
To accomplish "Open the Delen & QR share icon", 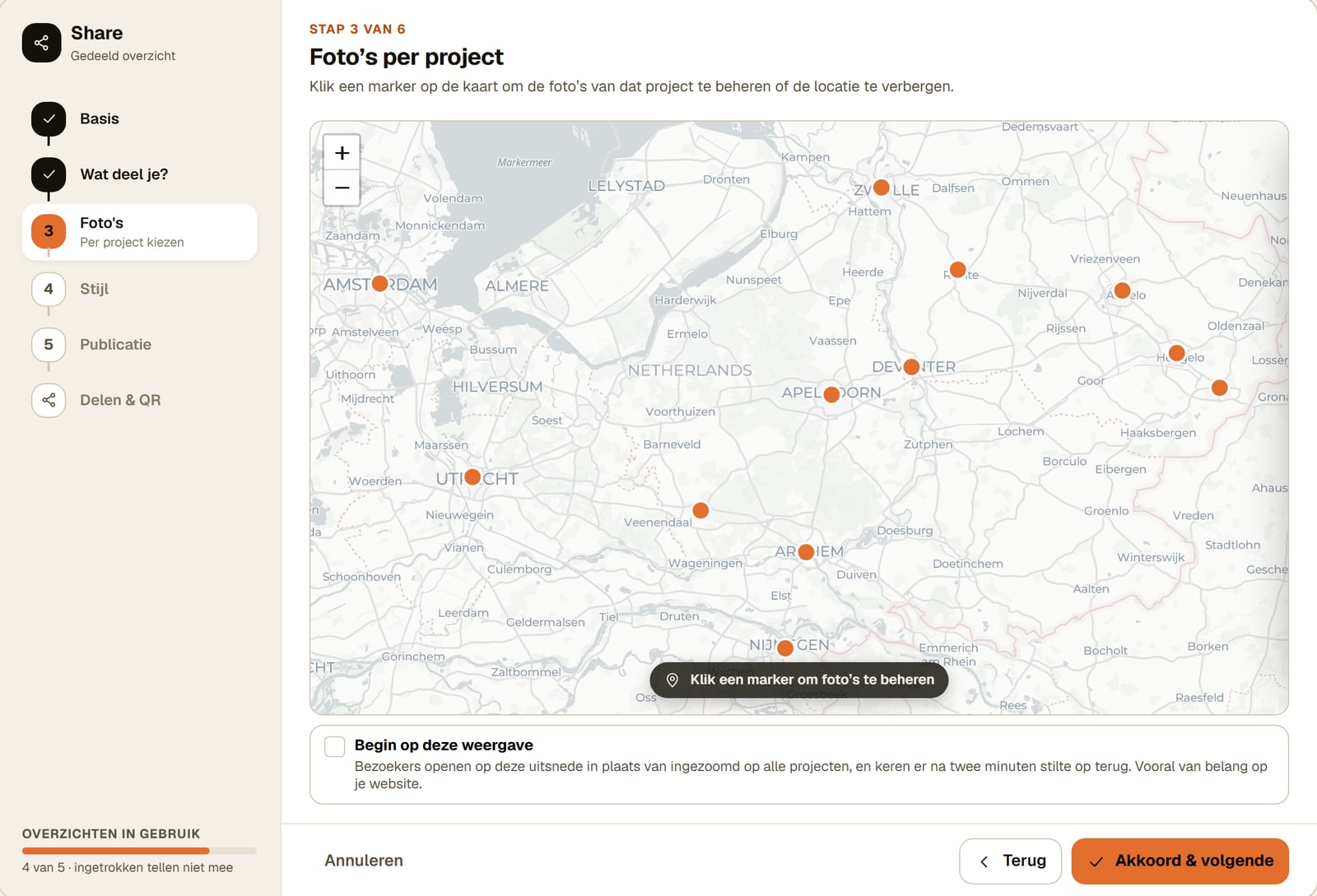I will pos(49,400).
